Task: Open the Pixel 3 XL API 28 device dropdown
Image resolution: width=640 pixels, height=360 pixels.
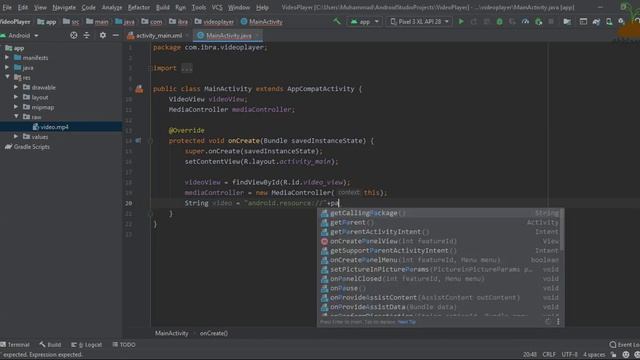Action: 420,22
